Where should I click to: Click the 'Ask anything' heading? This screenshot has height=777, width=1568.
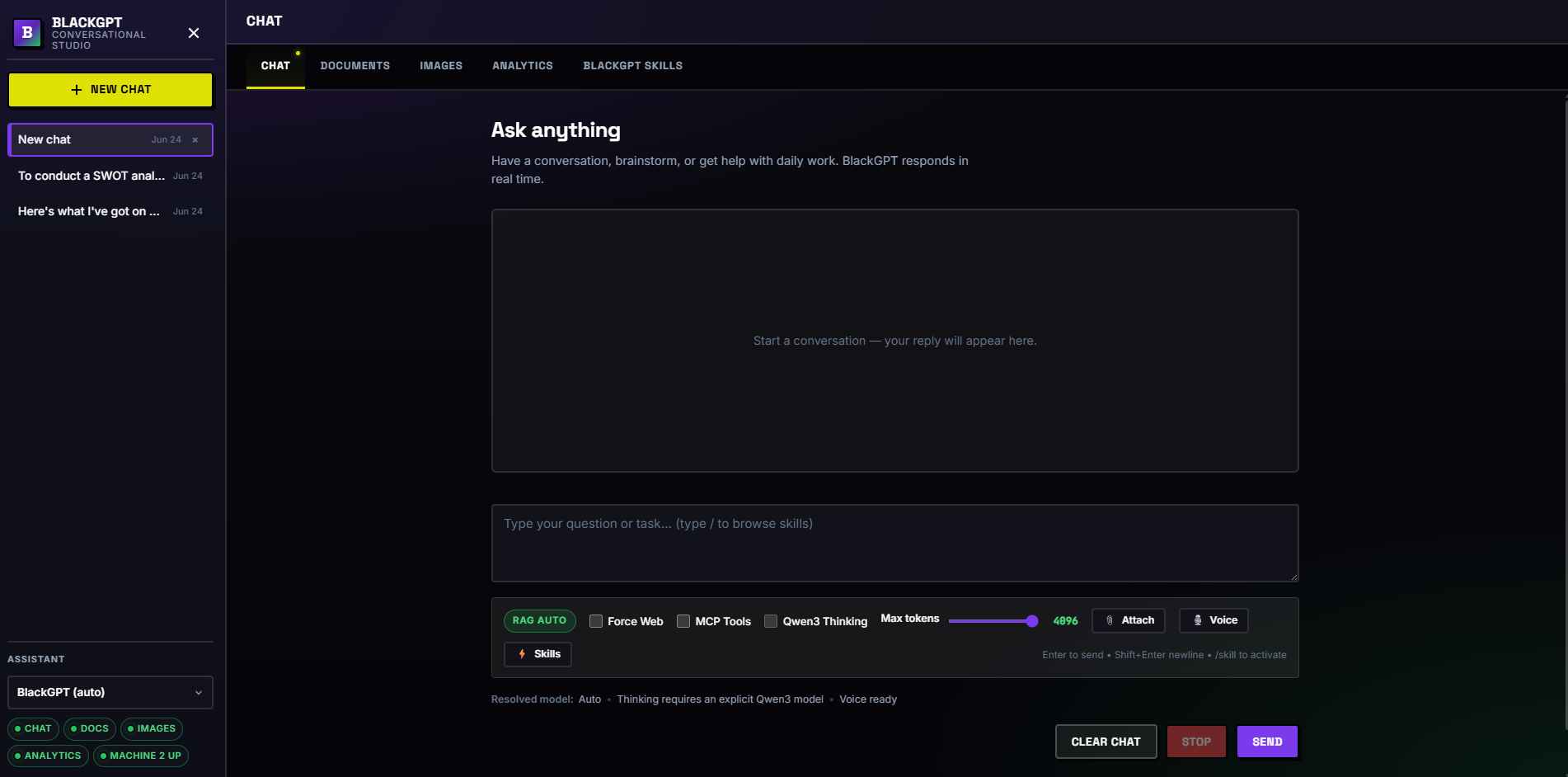(x=556, y=130)
